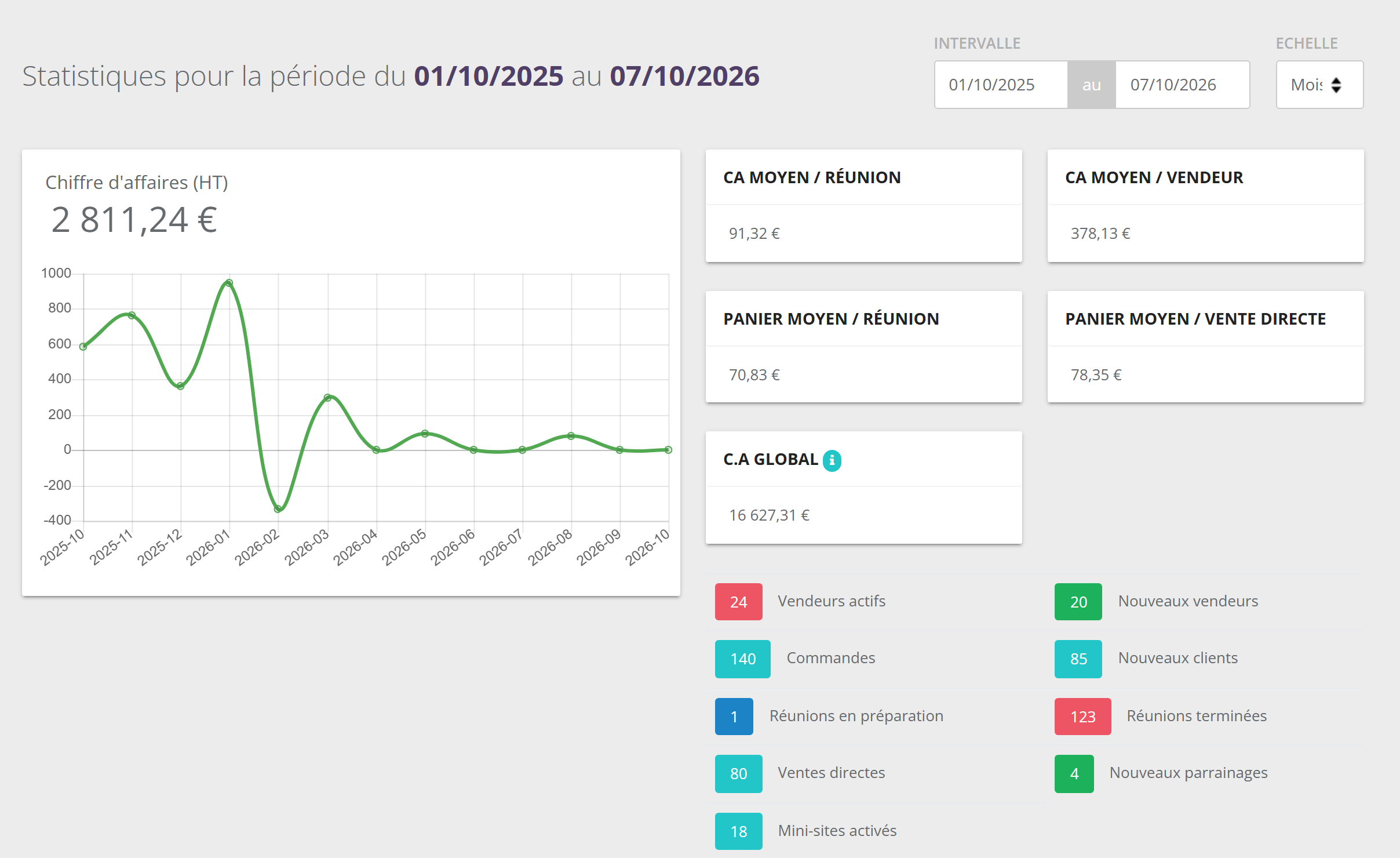Screen dimensions: 1400x858
Task: Select the 2026-01 peak point on chart
Action: (x=229, y=283)
